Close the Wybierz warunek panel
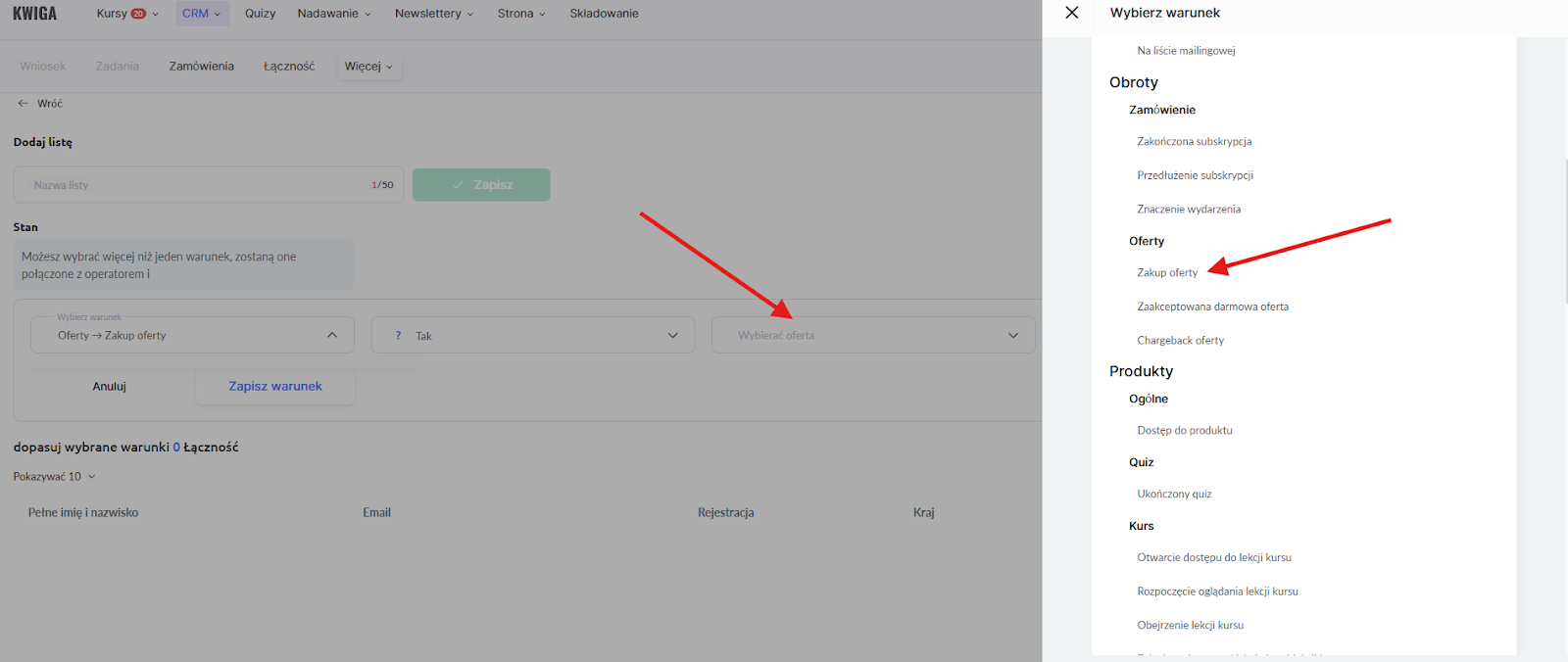The width and height of the screenshot is (1568, 662). [x=1071, y=13]
